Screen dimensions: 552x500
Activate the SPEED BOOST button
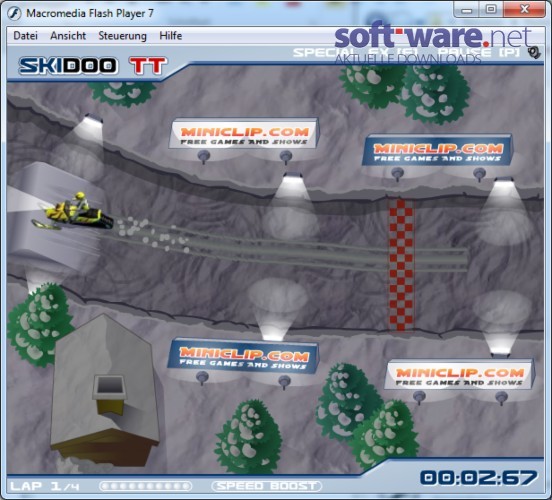266,486
